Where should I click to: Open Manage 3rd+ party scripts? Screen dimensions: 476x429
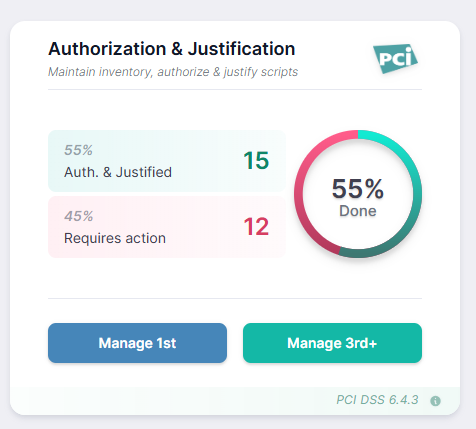click(x=332, y=343)
